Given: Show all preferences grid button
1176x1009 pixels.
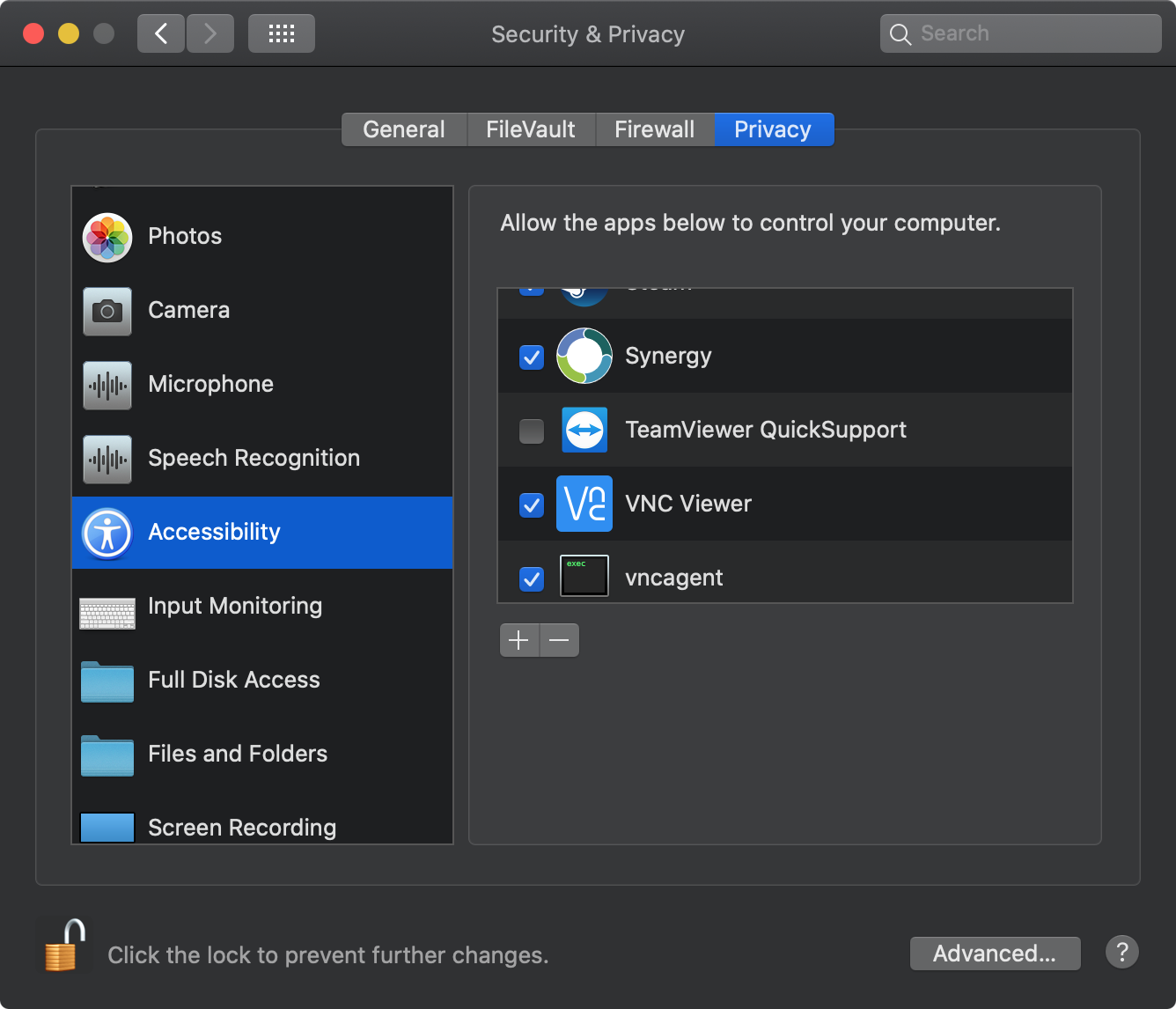Looking at the screenshot, I should click(282, 33).
